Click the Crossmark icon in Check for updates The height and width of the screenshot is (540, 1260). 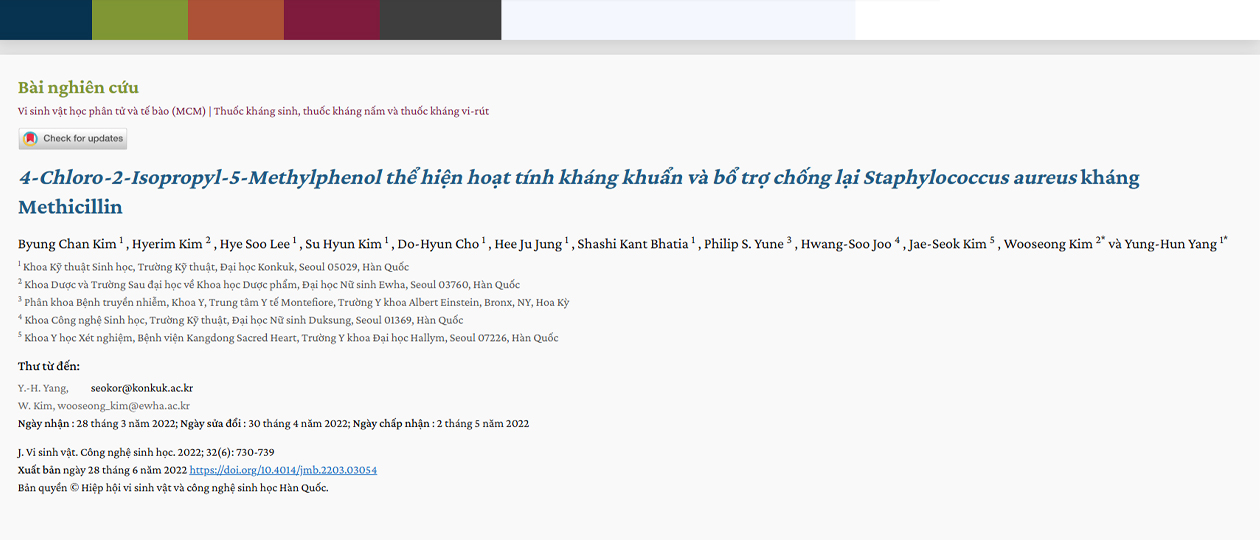click(x=31, y=139)
